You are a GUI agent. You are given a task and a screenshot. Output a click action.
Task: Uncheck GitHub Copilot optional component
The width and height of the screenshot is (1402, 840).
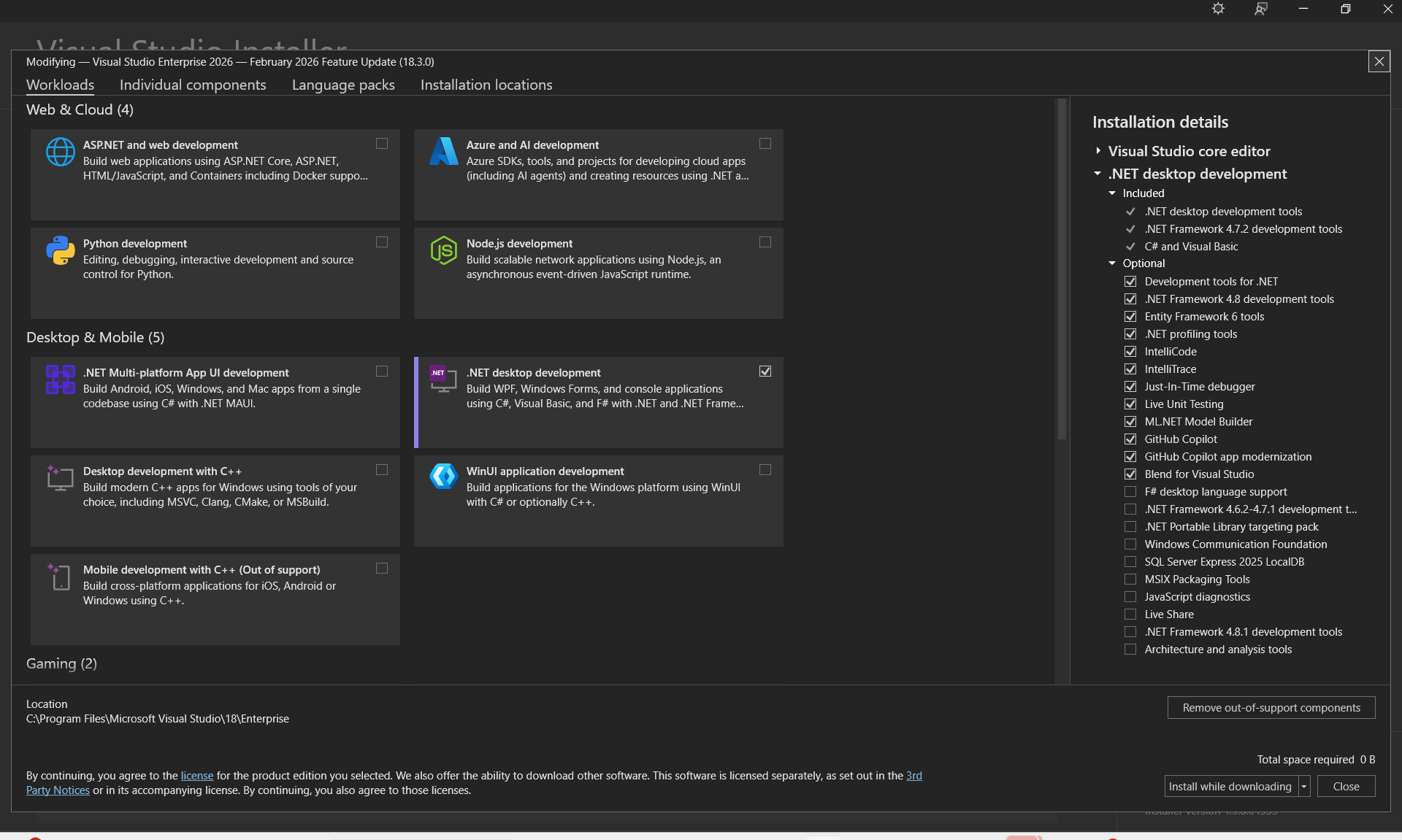point(1130,439)
